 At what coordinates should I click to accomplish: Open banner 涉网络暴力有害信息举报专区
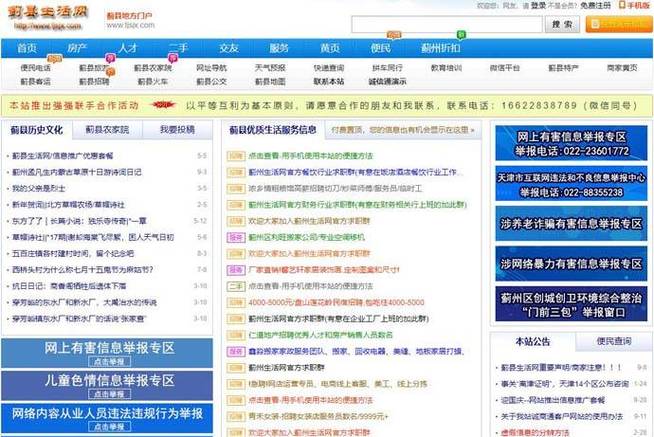[571, 264]
